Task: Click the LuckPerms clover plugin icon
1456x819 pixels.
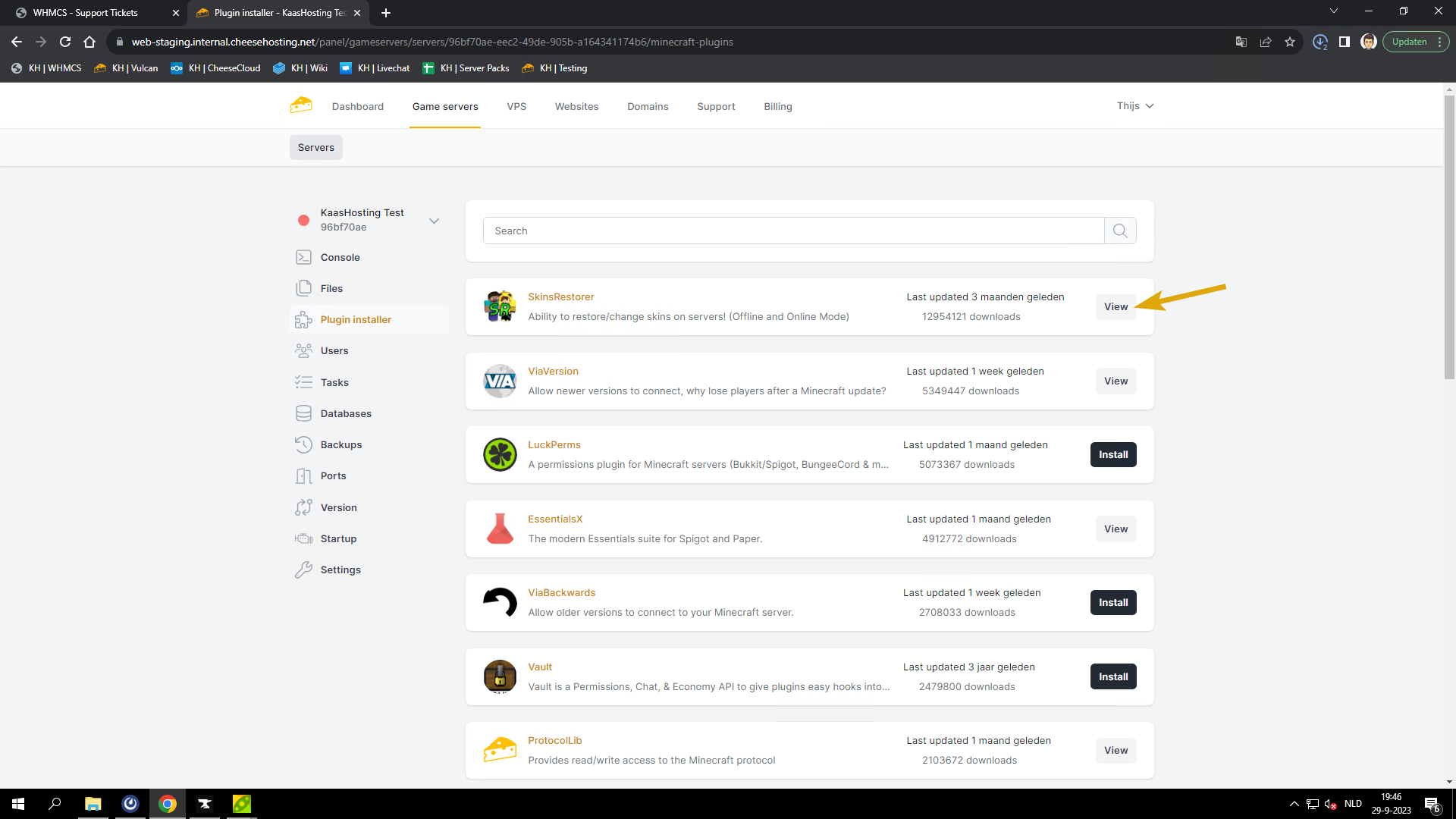Action: [x=500, y=454]
